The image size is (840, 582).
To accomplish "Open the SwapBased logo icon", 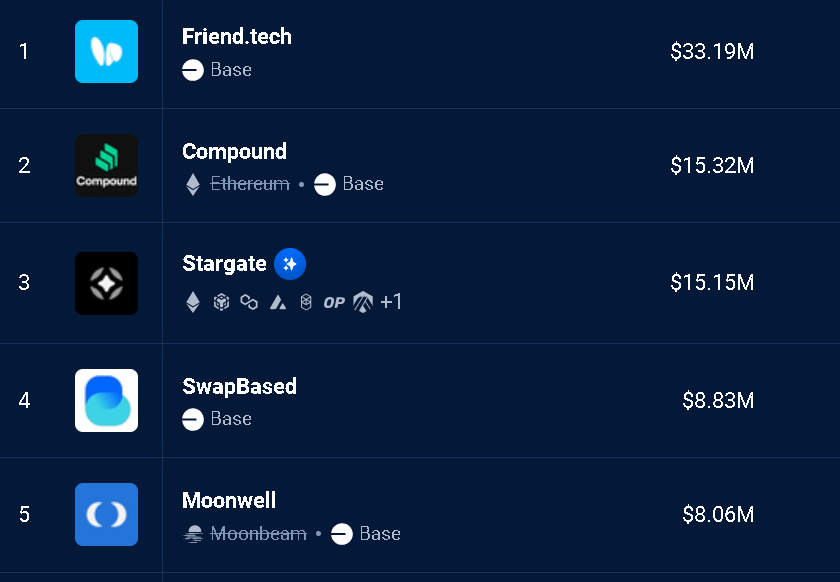I will pyautogui.click(x=107, y=400).
